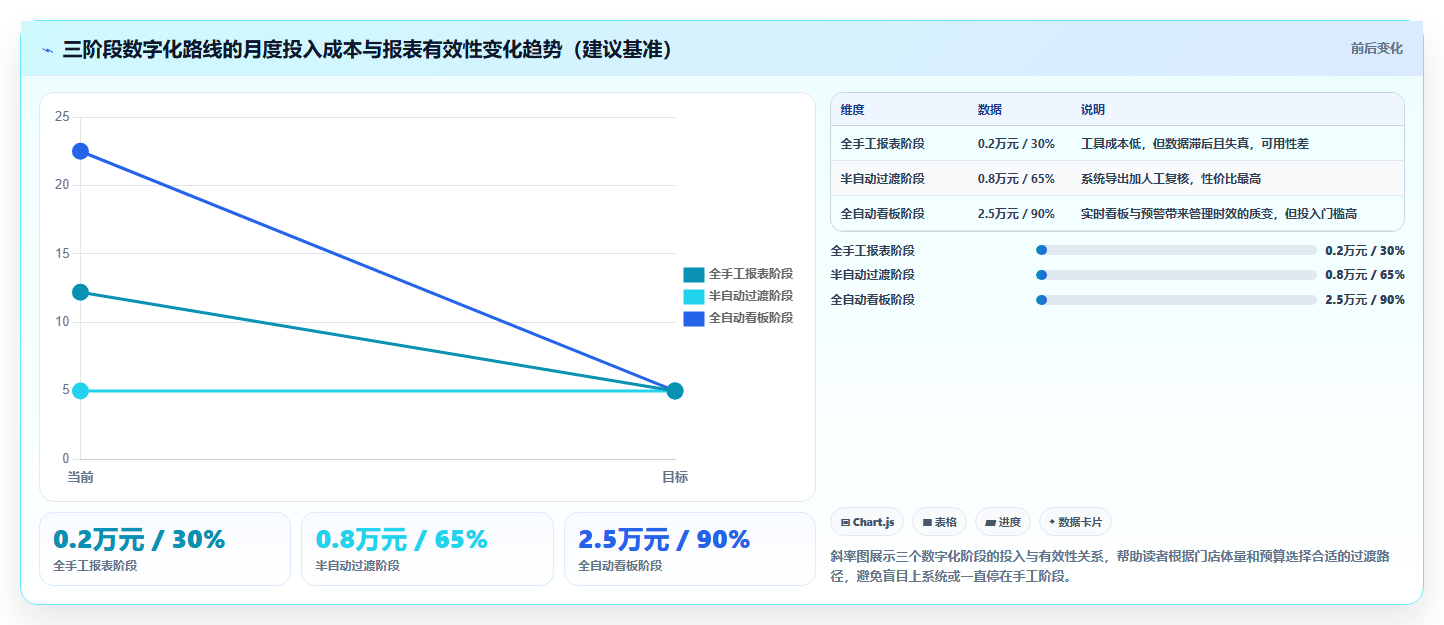1444x625 pixels.
Task: Click the table cell 0.8万元 / 65%
Action: (x=1016, y=179)
